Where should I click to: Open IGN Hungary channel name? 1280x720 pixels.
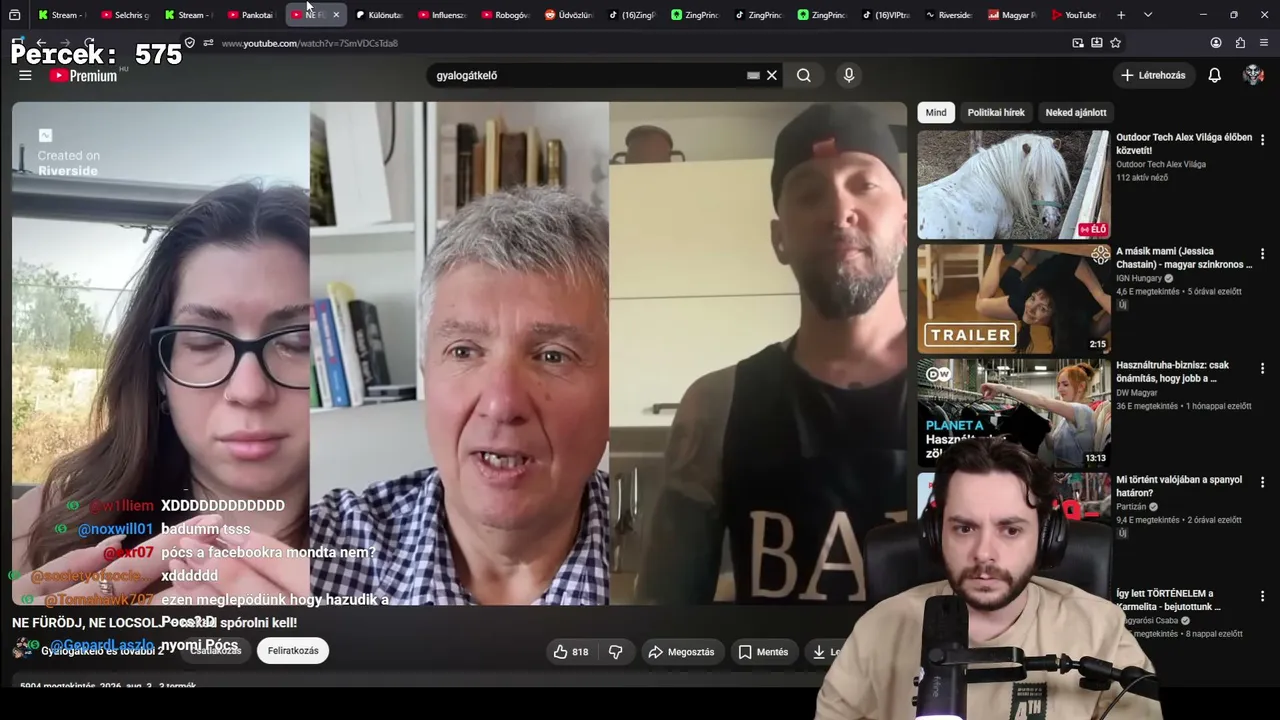[x=1139, y=279]
